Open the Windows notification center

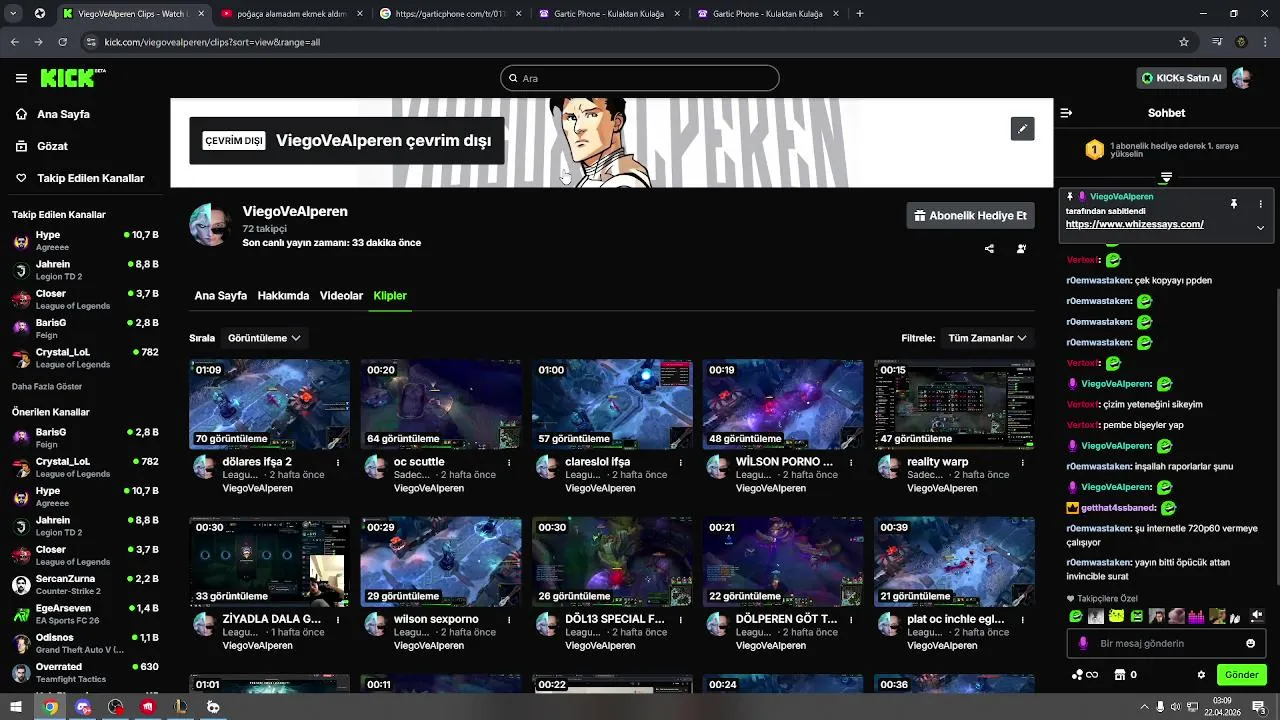pos(1259,707)
